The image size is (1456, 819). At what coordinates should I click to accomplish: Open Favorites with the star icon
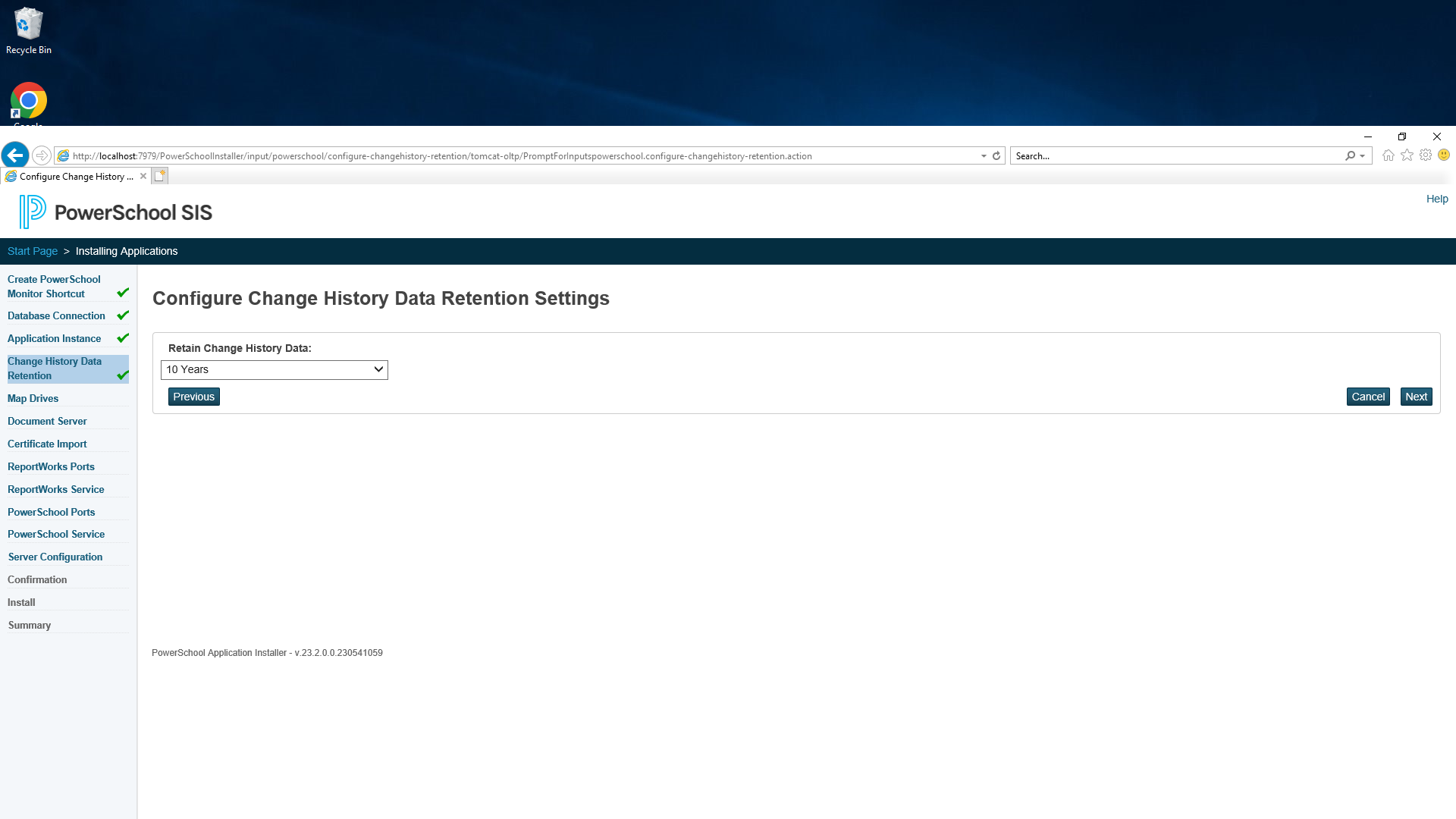pyautogui.click(x=1407, y=155)
